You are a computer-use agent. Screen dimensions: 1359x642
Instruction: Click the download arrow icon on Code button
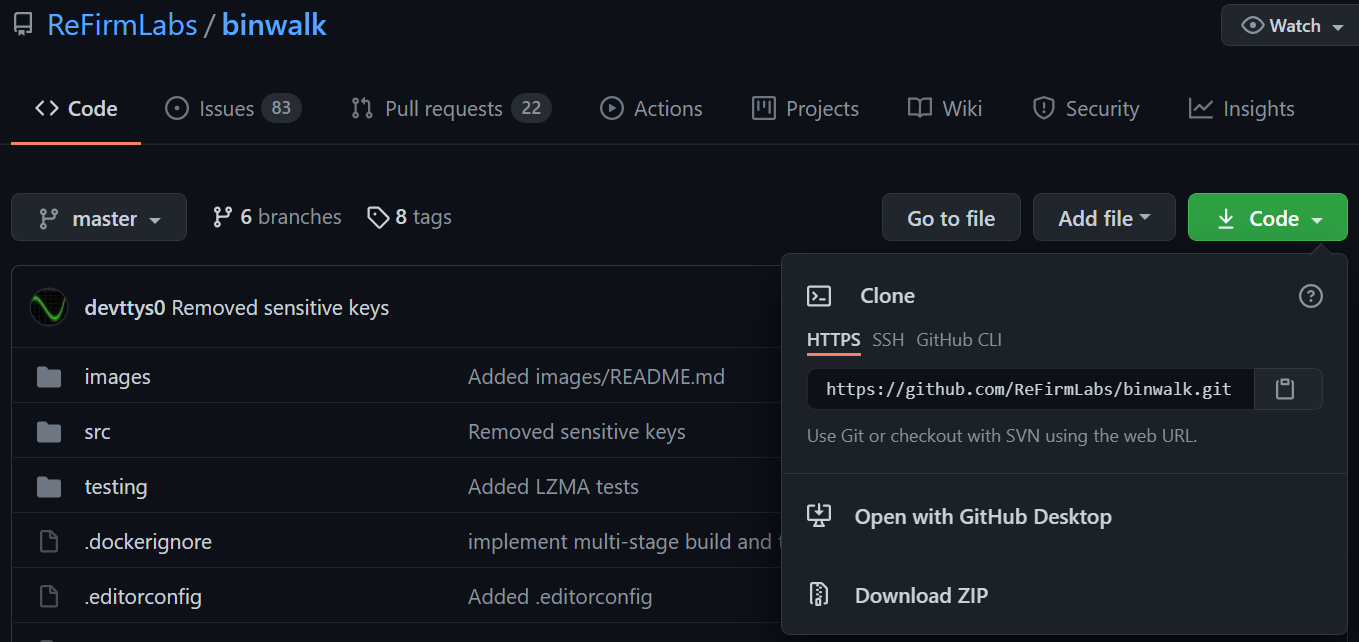(x=1226, y=218)
